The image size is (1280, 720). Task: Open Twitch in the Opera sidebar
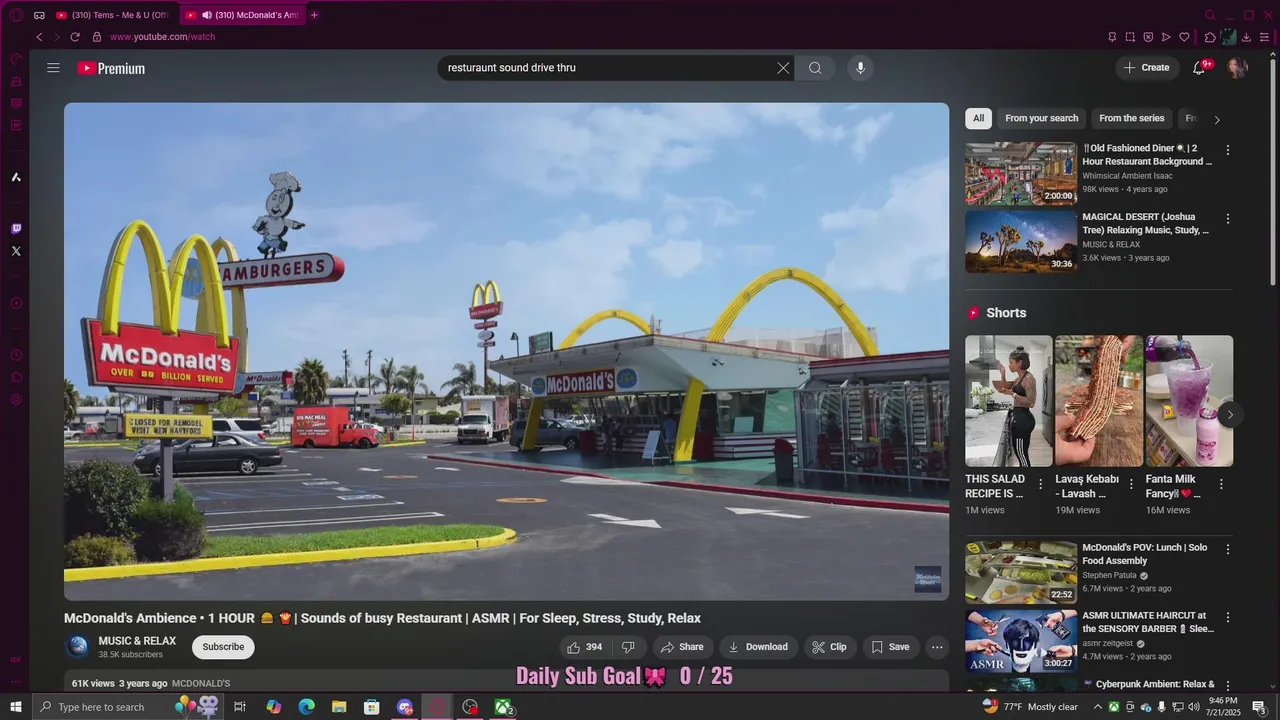(16, 228)
